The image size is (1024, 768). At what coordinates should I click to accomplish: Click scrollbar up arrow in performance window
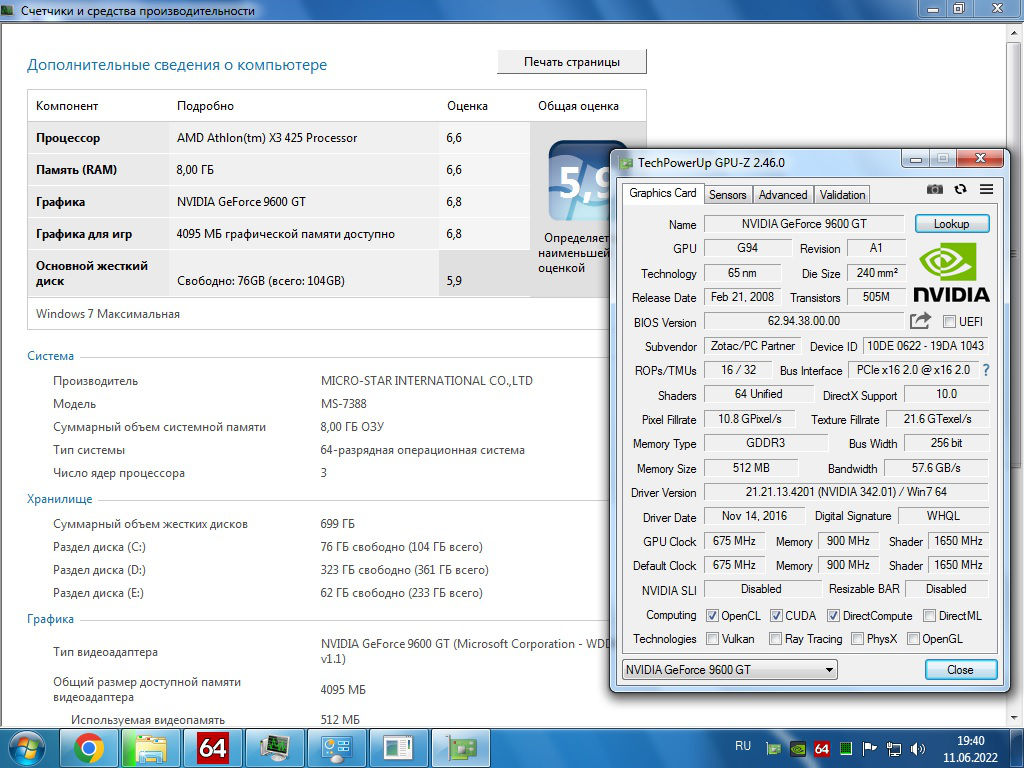point(1014,33)
